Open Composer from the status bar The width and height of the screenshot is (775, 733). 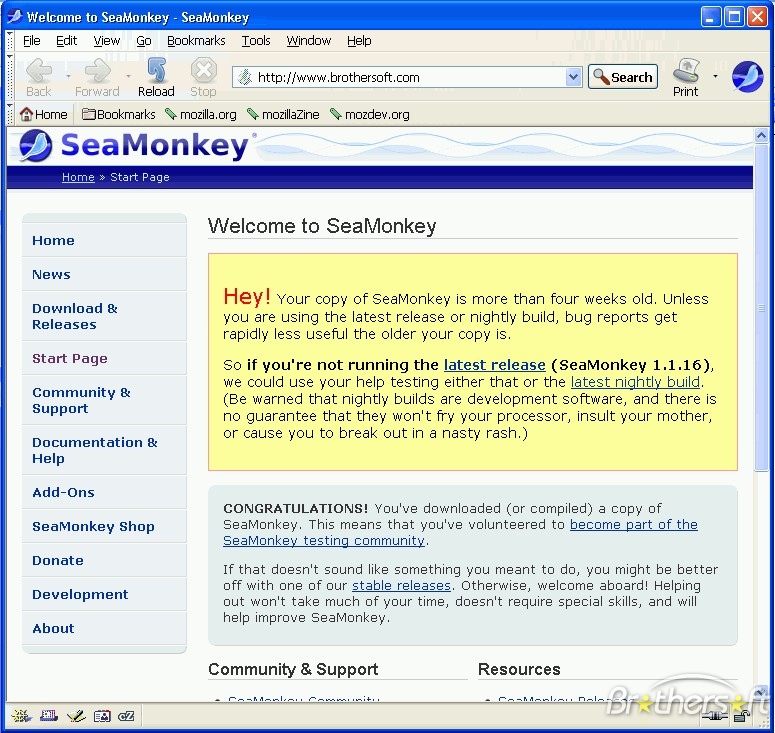coord(76,715)
